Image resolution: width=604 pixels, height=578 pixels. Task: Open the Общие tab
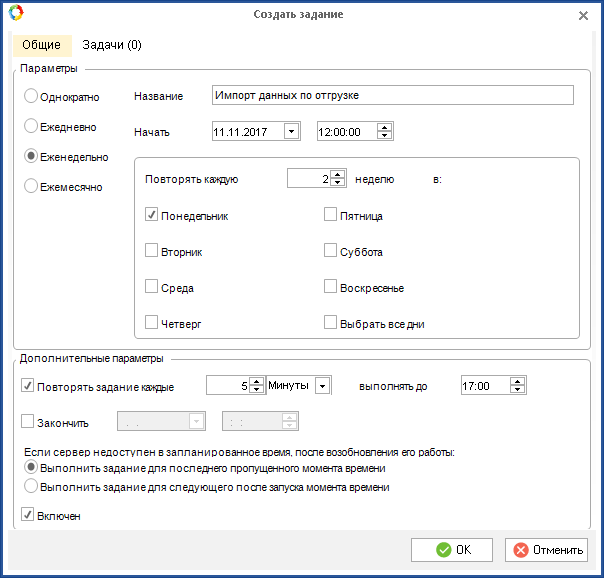point(41,45)
